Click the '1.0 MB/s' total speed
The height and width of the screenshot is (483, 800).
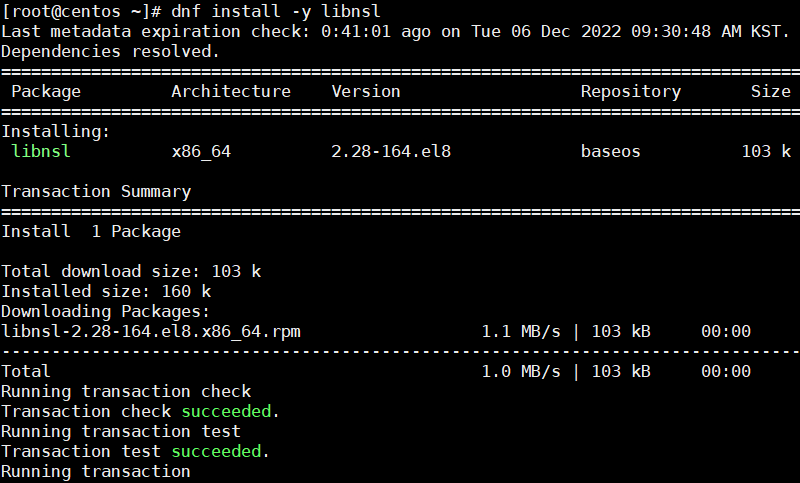521,371
